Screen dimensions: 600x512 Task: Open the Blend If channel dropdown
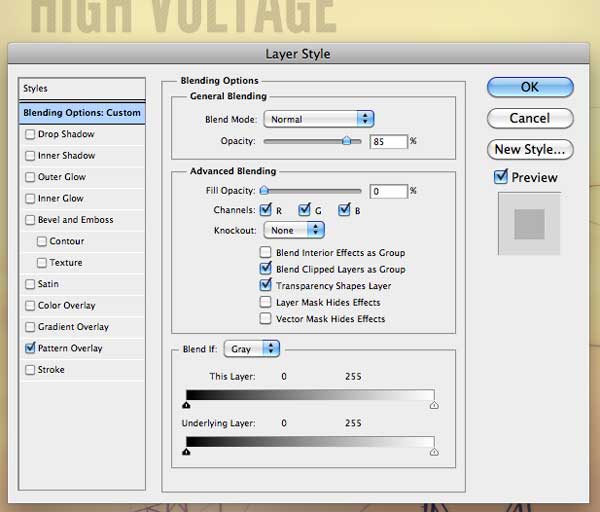tap(252, 349)
